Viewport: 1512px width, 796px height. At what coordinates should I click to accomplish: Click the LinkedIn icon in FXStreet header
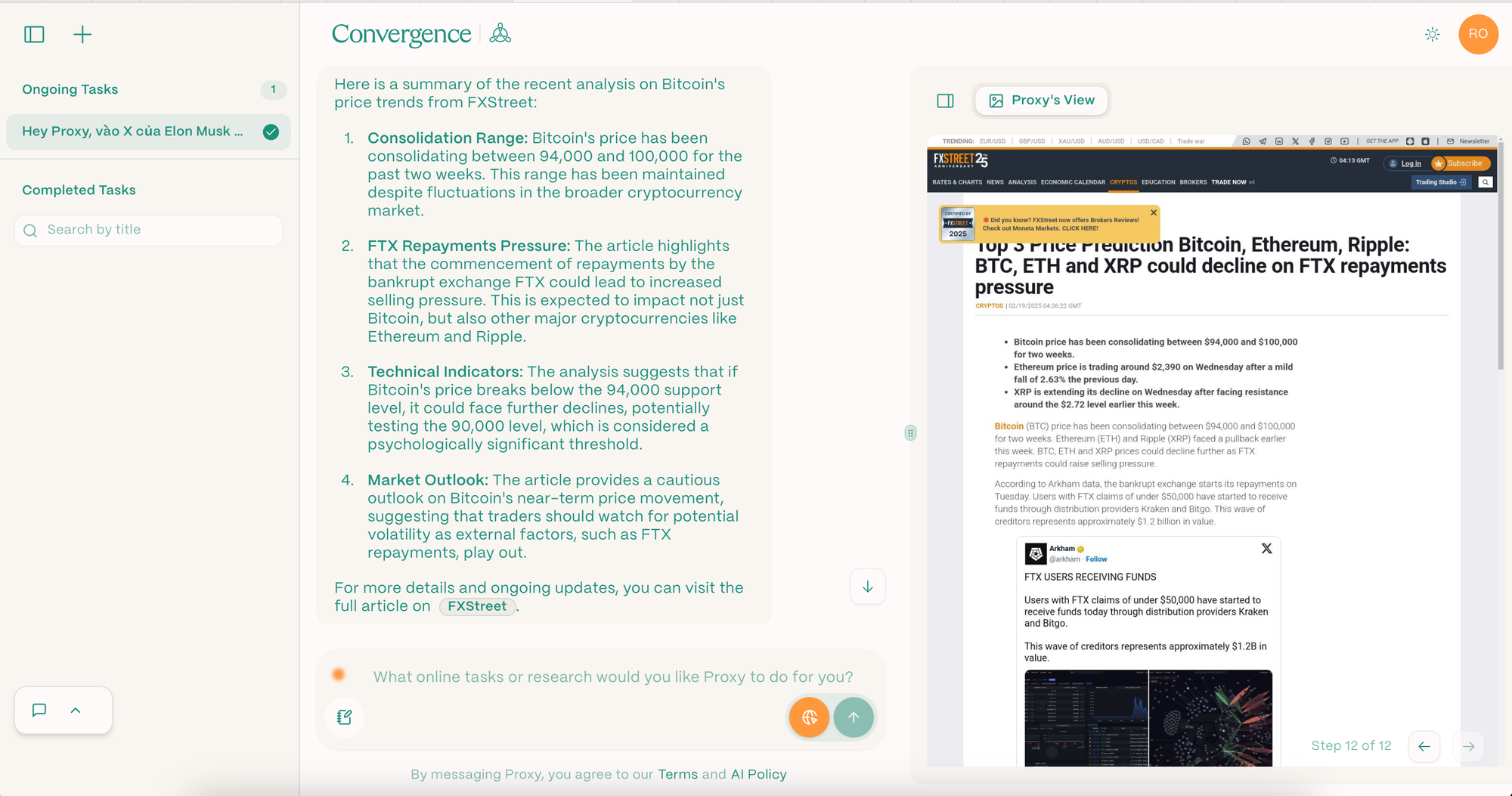pyautogui.click(x=1279, y=141)
